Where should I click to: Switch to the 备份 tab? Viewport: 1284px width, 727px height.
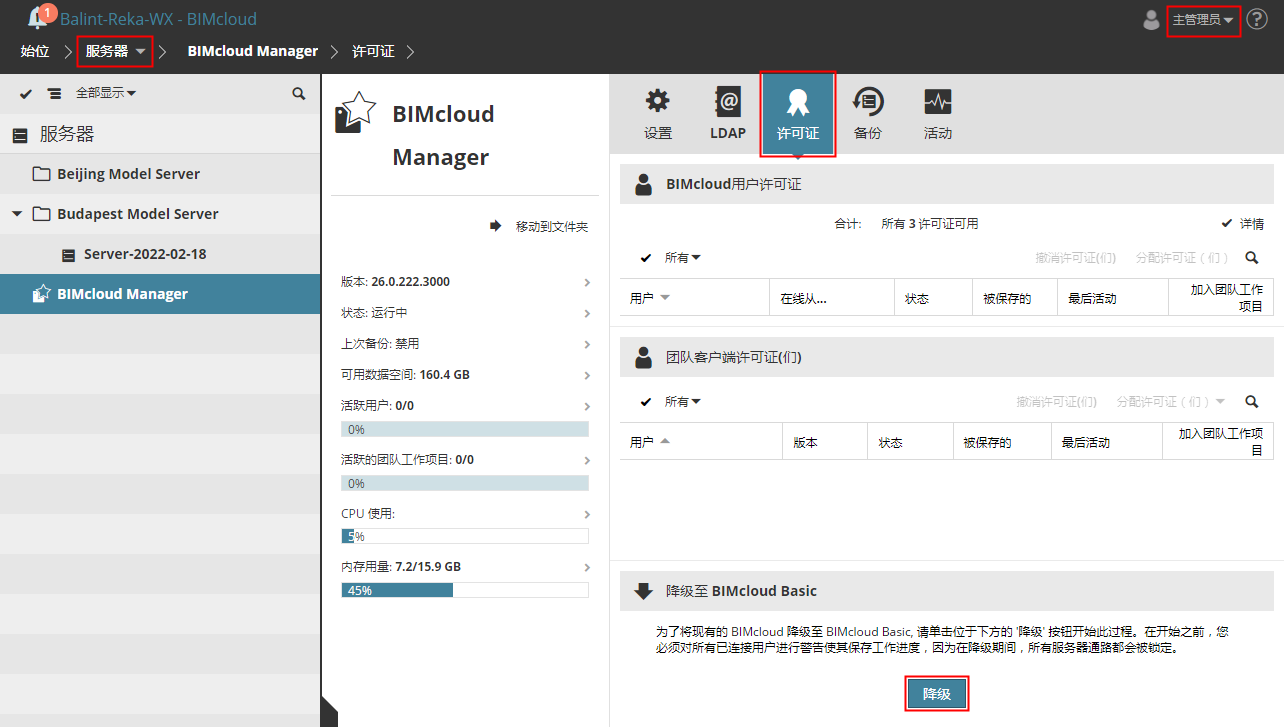[x=868, y=114]
